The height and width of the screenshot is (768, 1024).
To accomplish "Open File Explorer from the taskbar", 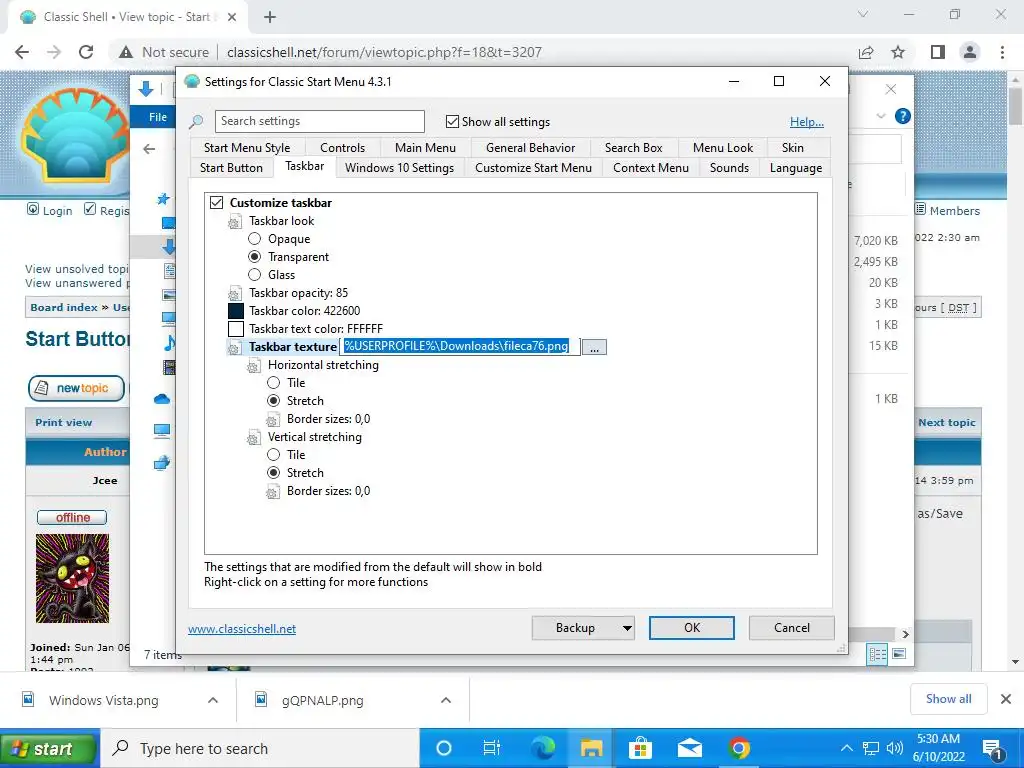I will pyautogui.click(x=592, y=748).
